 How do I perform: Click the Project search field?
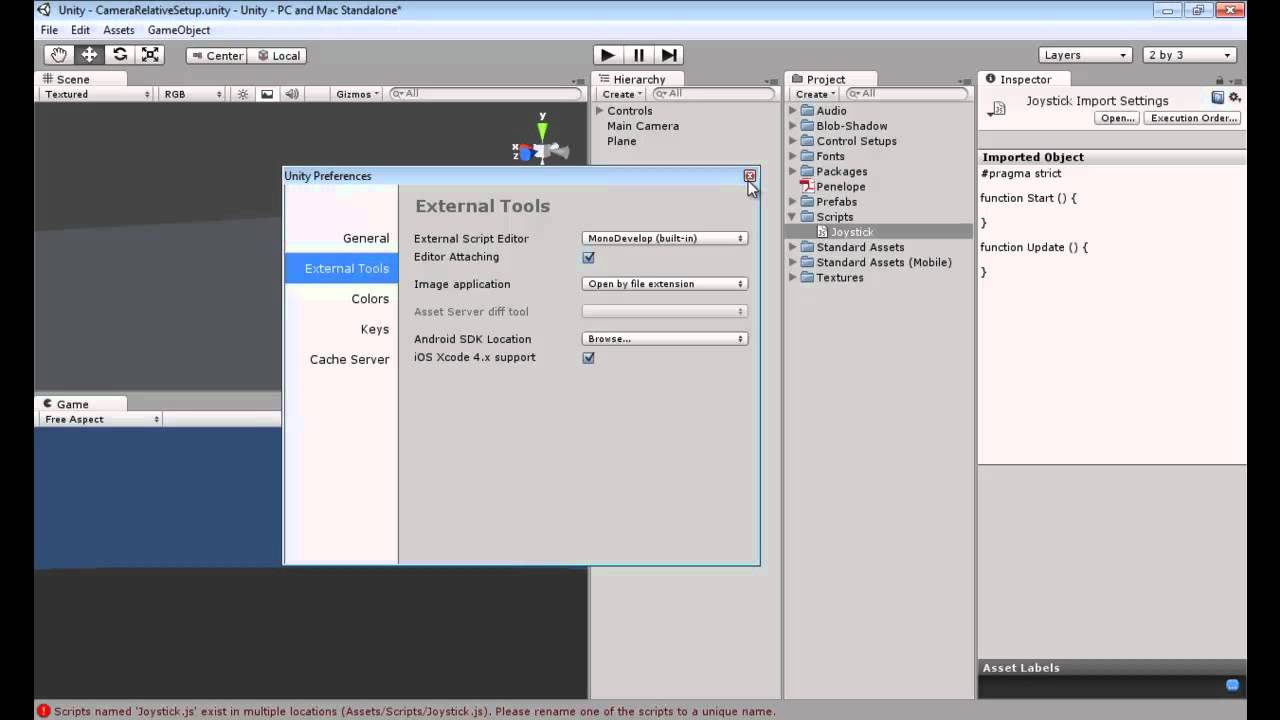(x=907, y=94)
